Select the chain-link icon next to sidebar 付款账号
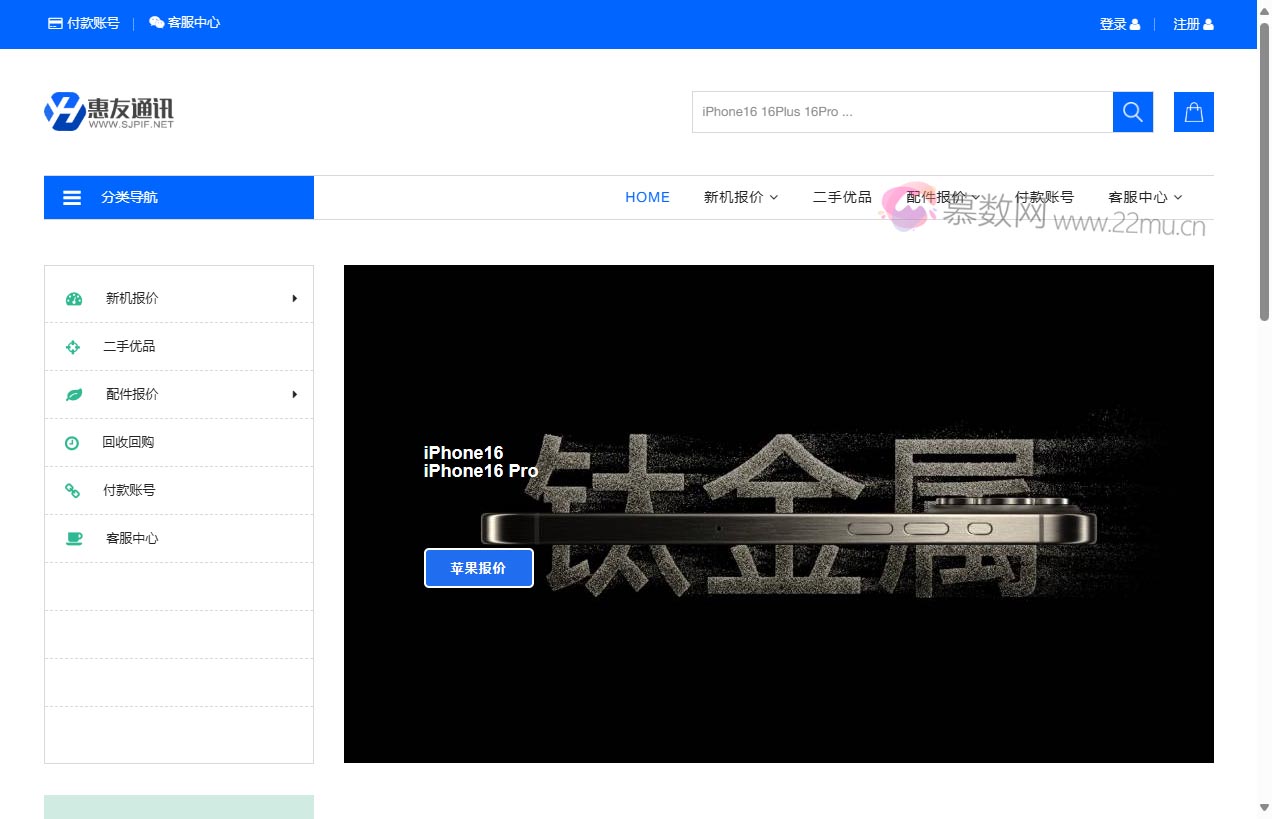This screenshot has height=819, width=1272. coord(73,490)
